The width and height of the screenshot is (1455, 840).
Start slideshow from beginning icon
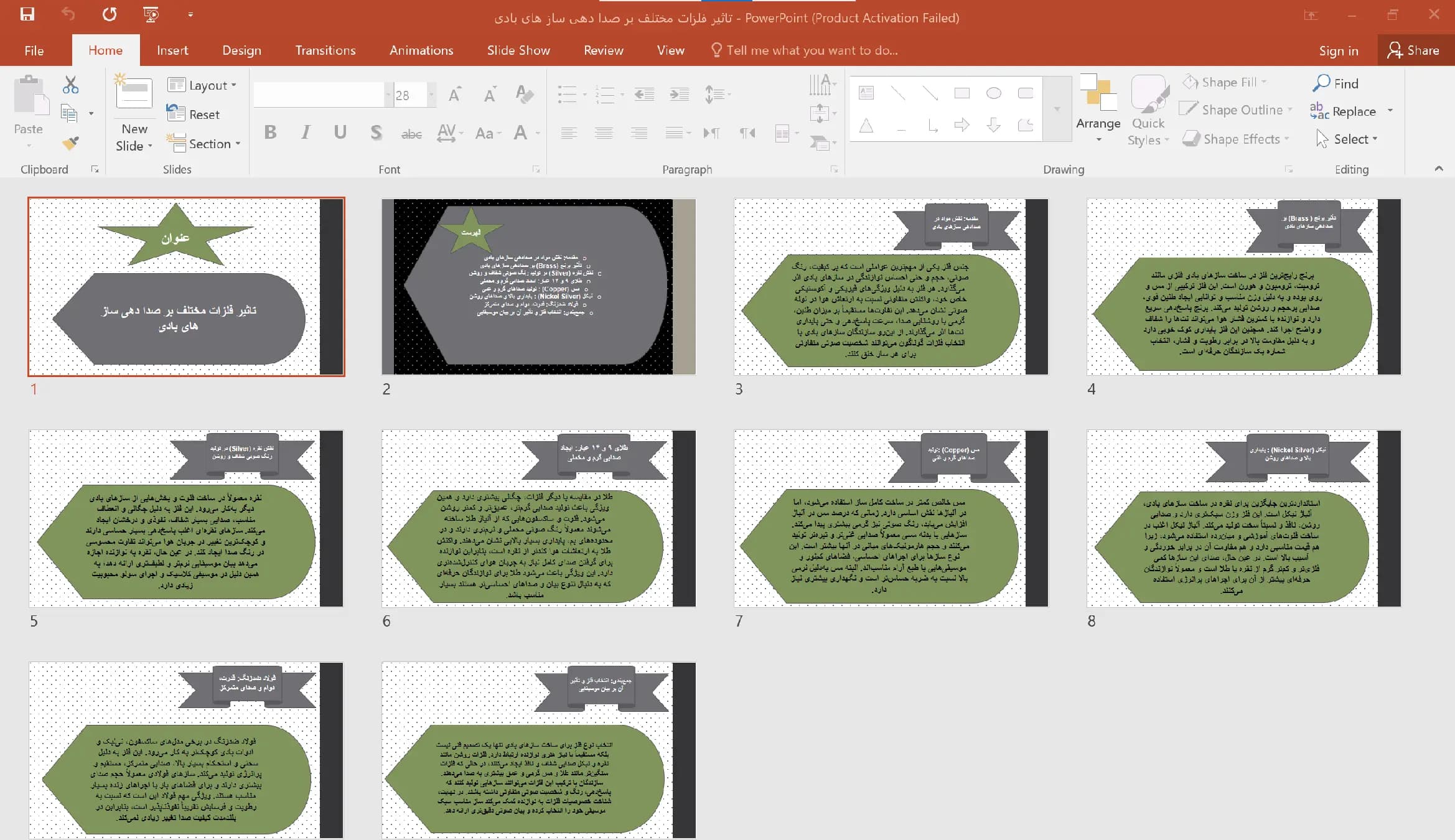pyautogui.click(x=151, y=14)
